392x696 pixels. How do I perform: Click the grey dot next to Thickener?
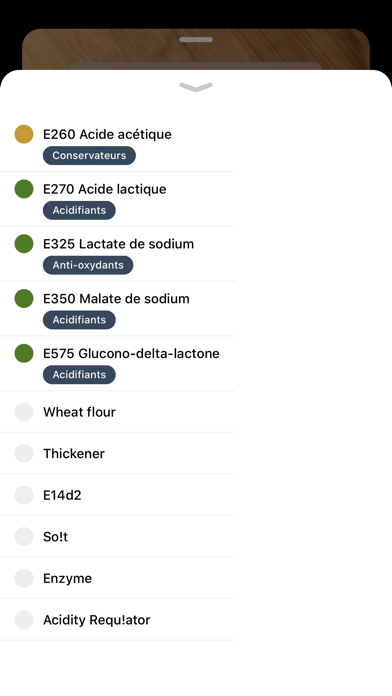pos(24,454)
